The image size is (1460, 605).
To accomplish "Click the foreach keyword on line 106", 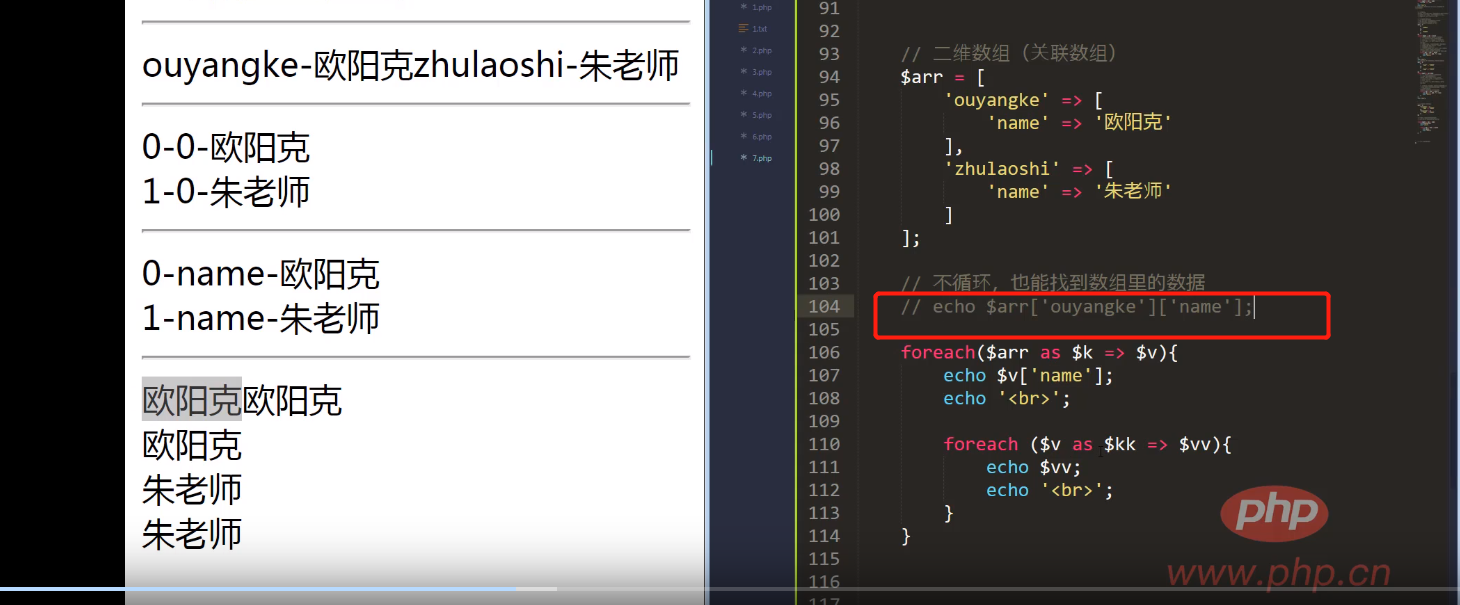I will click(x=937, y=351).
